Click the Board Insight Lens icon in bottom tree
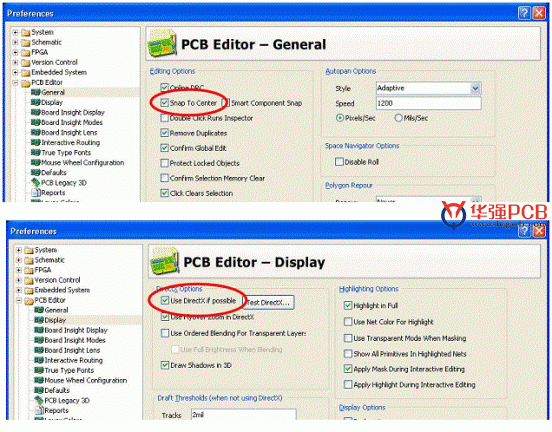This screenshot has width=552, height=432. (38, 350)
